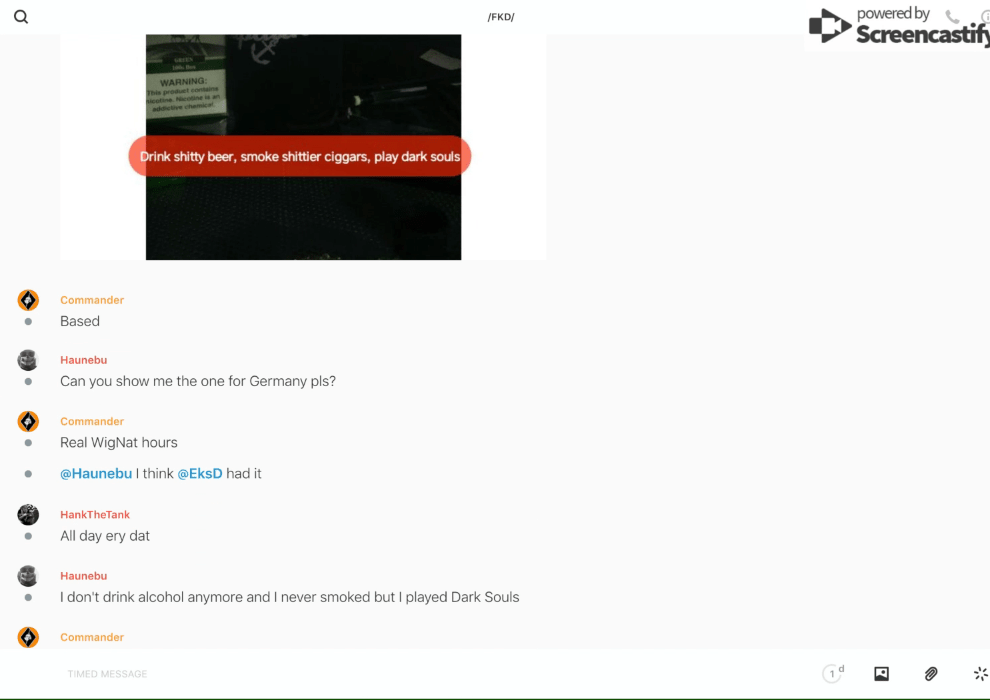
Task: Open the search magnifier icon
Action: point(21,17)
